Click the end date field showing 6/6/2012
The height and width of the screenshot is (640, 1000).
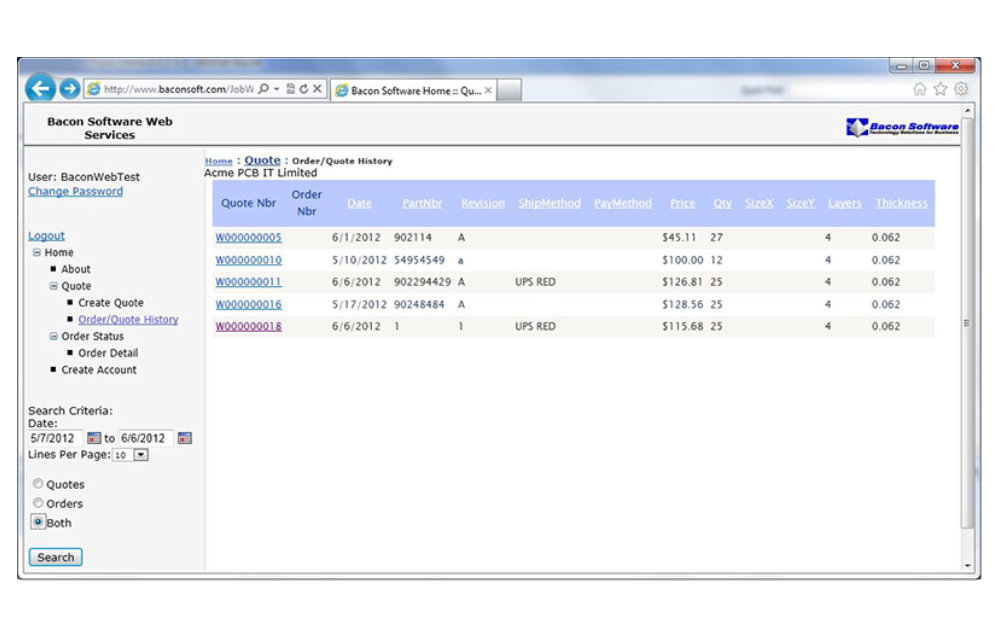(x=146, y=438)
